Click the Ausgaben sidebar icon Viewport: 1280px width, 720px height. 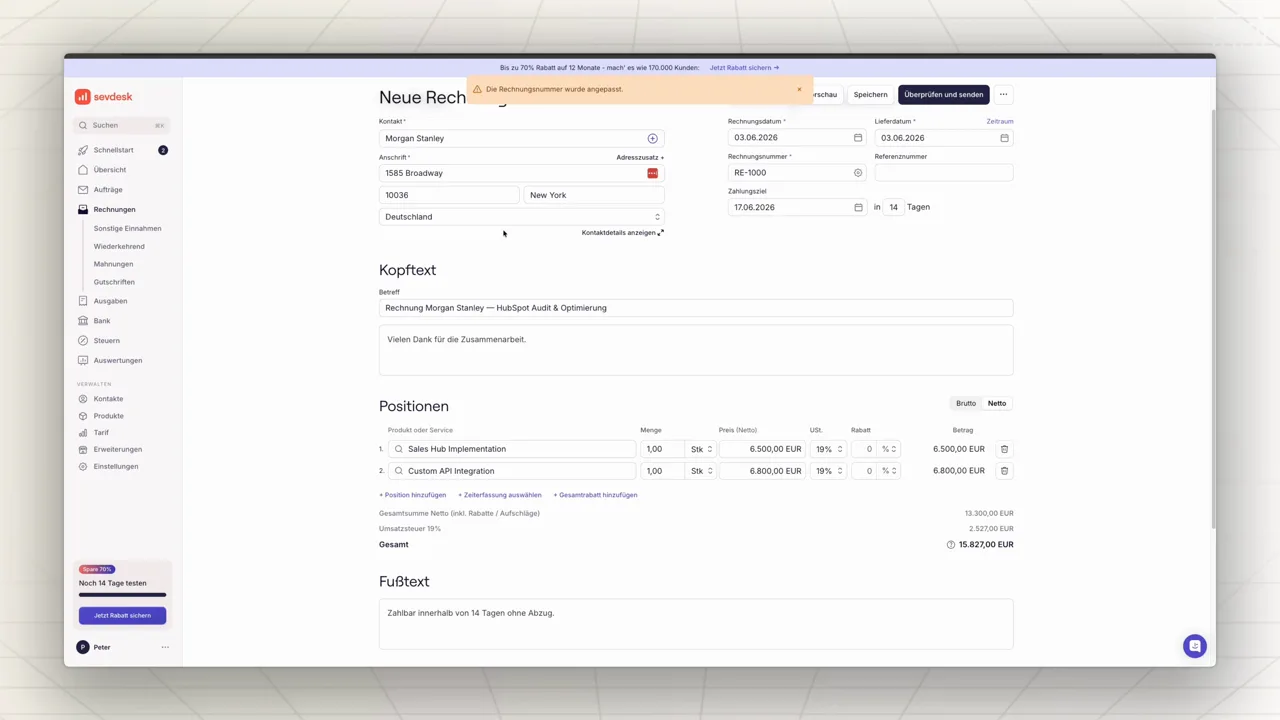point(83,301)
